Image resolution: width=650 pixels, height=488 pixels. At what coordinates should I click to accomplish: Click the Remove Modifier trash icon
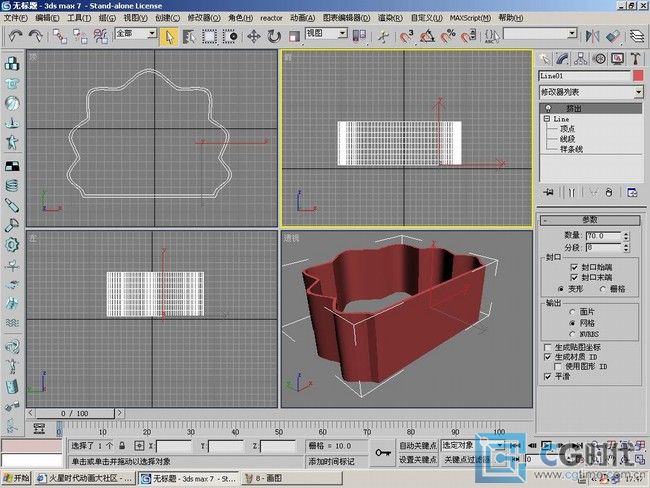[x=609, y=192]
